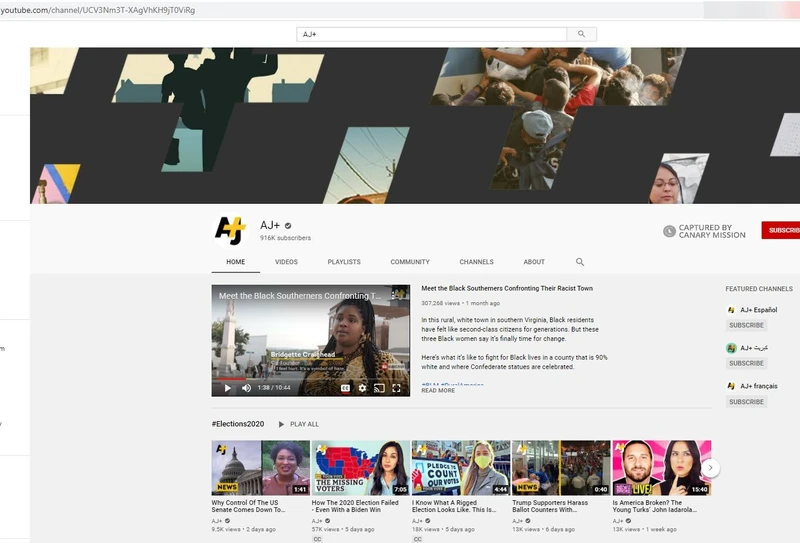This screenshot has height=543, width=800.
Task: Open the Playlists tab
Action: tap(344, 262)
